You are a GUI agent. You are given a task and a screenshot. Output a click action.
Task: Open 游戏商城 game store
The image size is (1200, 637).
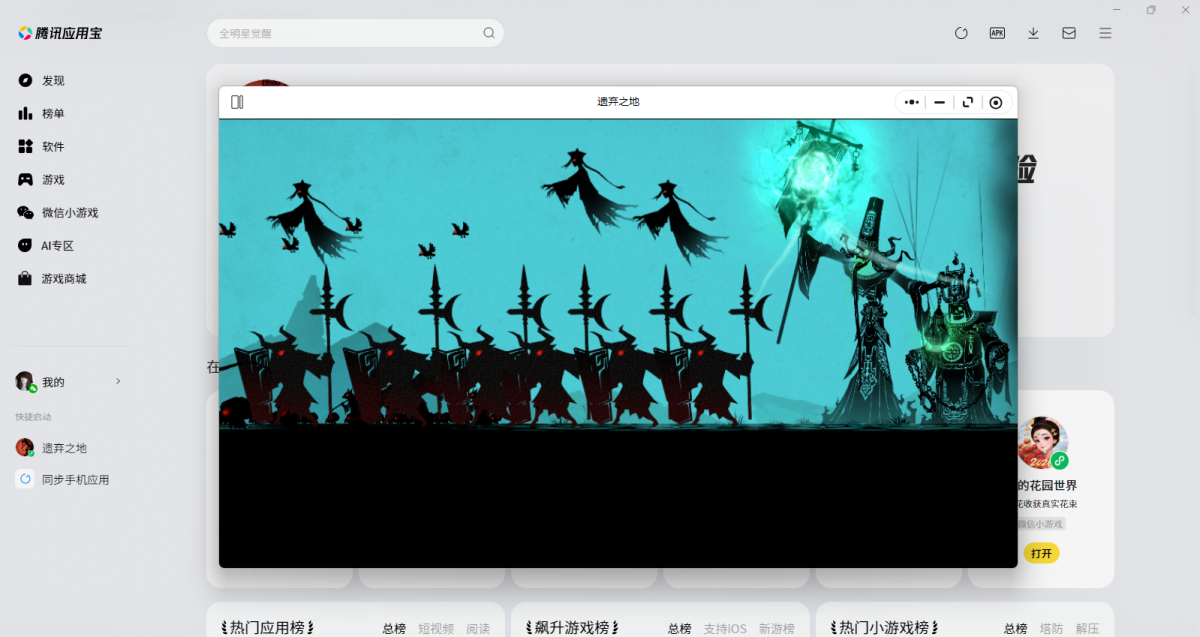pyautogui.click(x=63, y=279)
